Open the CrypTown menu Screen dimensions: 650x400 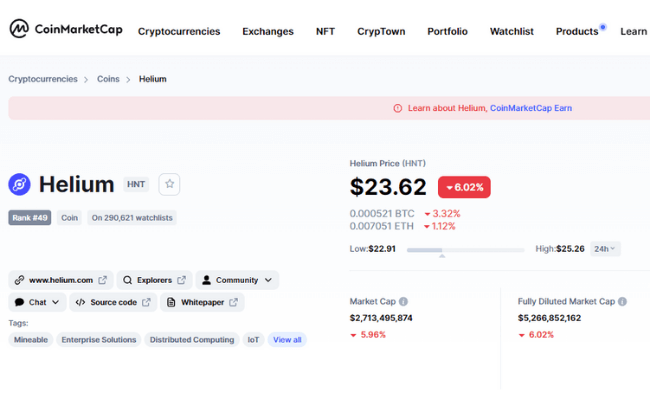point(381,32)
